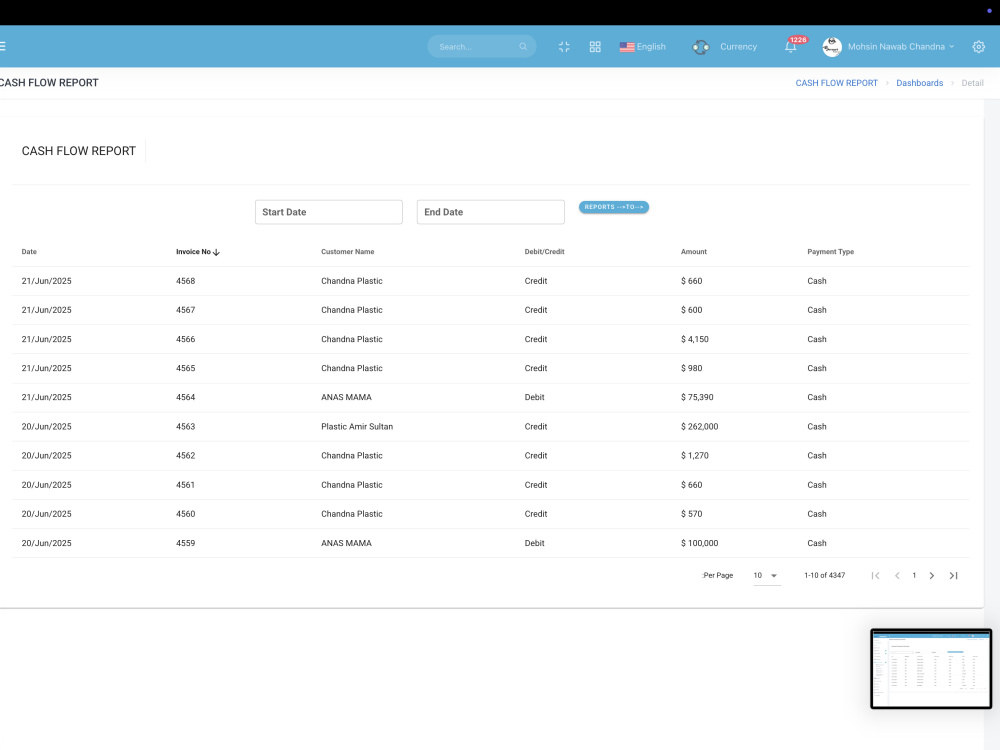Click Cash in invoice 4562 row

click(x=817, y=455)
